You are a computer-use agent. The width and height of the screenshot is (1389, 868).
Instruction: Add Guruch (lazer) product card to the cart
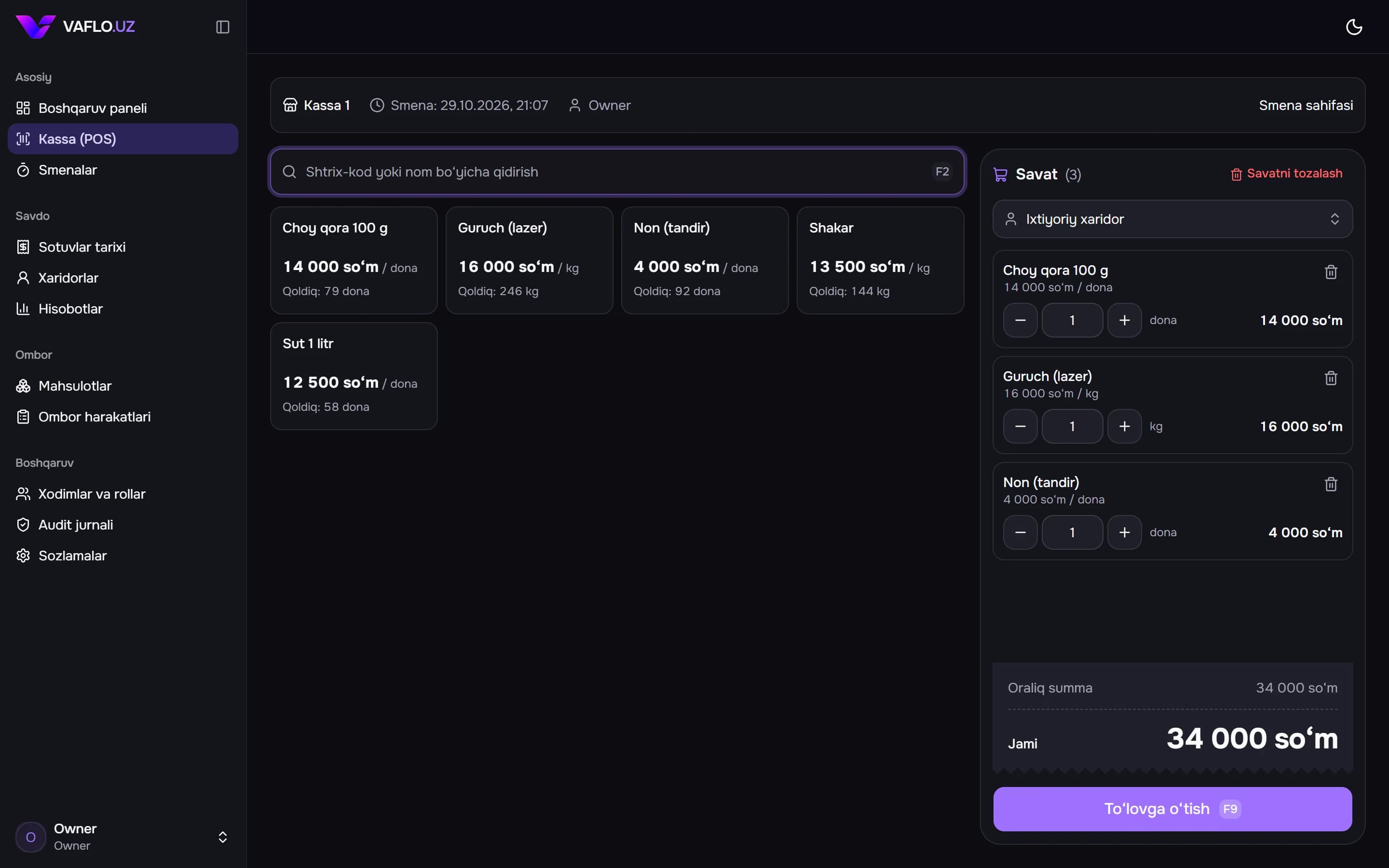(x=529, y=260)
